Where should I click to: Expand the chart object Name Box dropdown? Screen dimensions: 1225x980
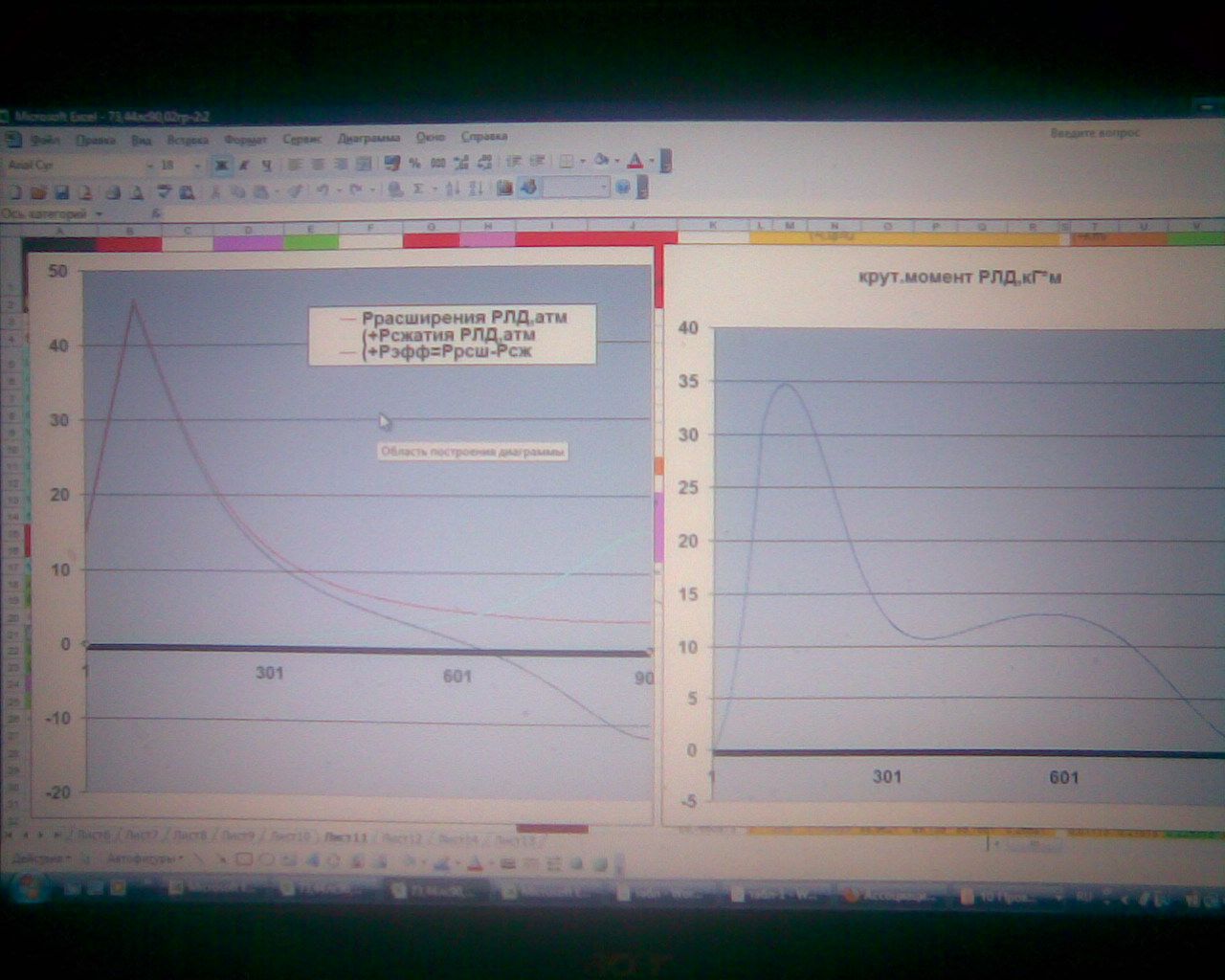(97, 214)
